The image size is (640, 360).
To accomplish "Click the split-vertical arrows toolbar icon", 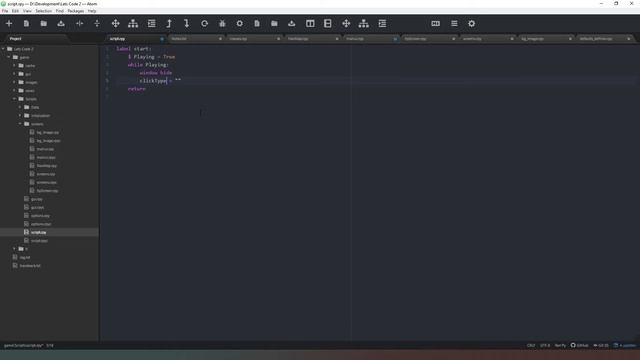I will 97,24.
